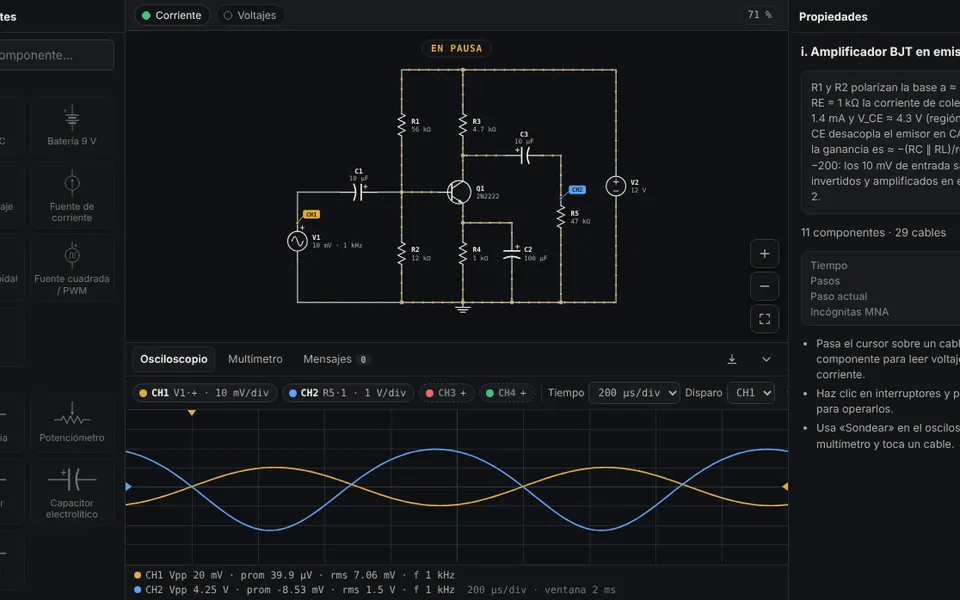Screen dimensions: 960x600
Task: Zoom in with the plus button
Action: tap(764, 254)
